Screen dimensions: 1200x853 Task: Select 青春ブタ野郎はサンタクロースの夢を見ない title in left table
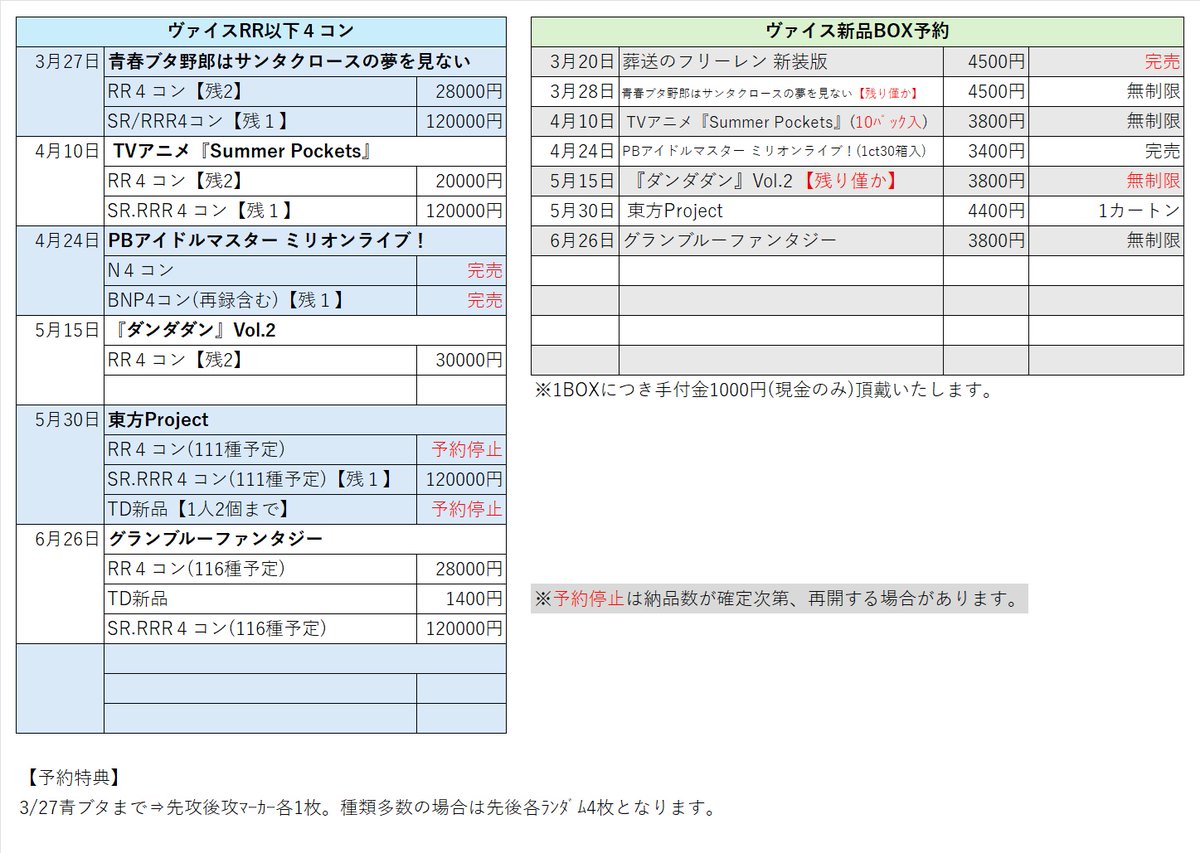[x=305, y=63]
